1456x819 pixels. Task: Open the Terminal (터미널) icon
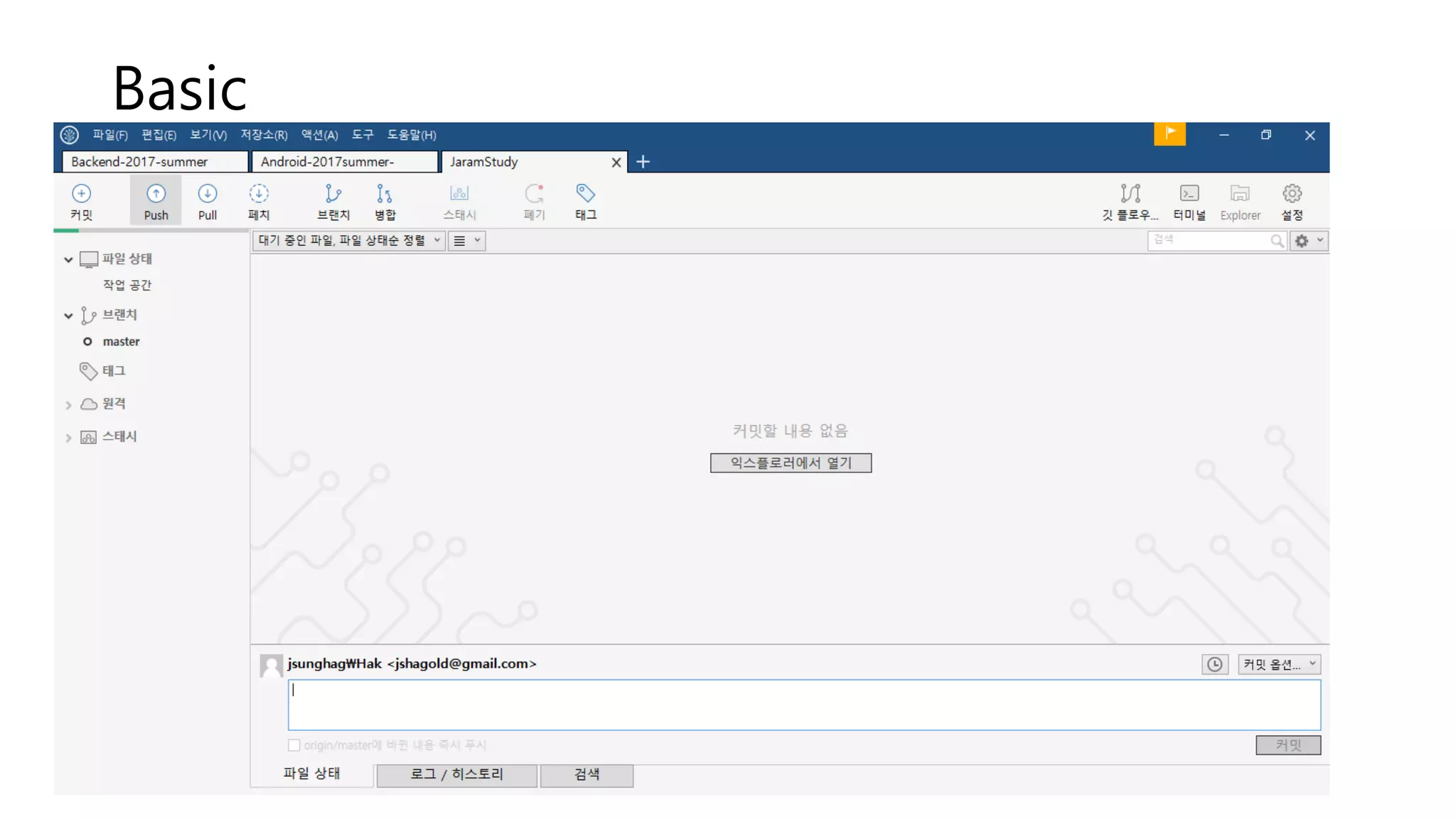point(1189,193)
